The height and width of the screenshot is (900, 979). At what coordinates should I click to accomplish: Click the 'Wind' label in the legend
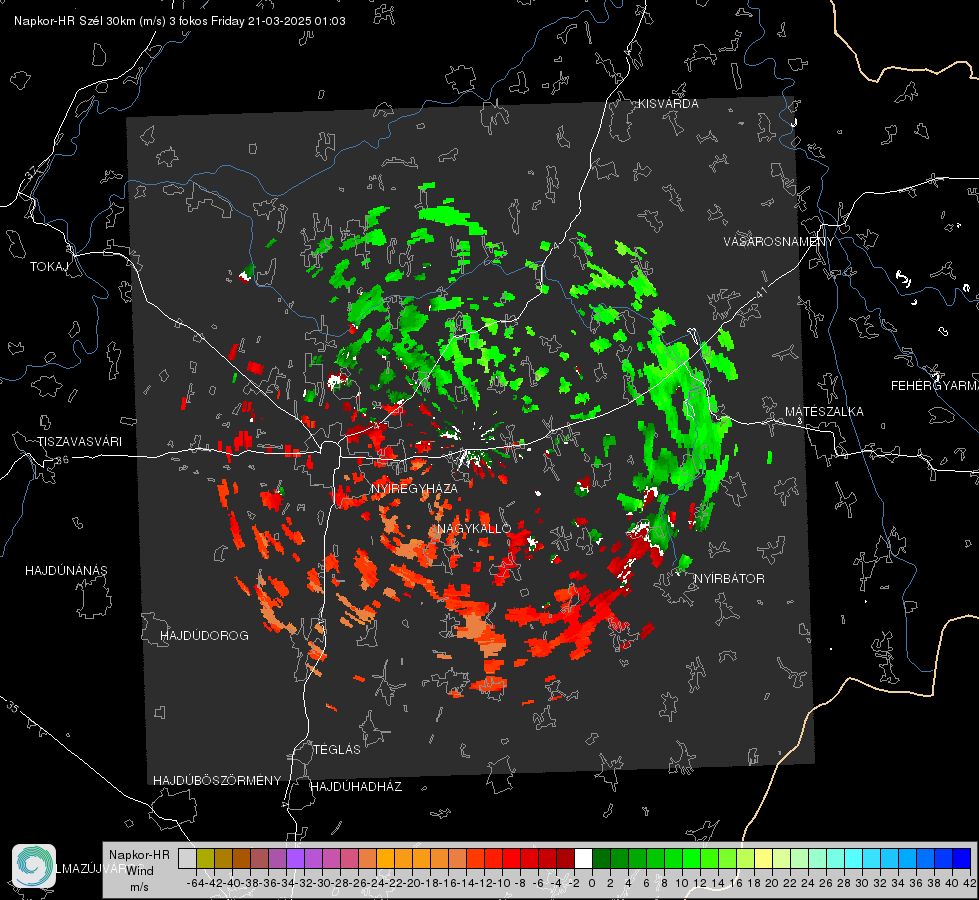pyautogui.click(x=140, y=871)
